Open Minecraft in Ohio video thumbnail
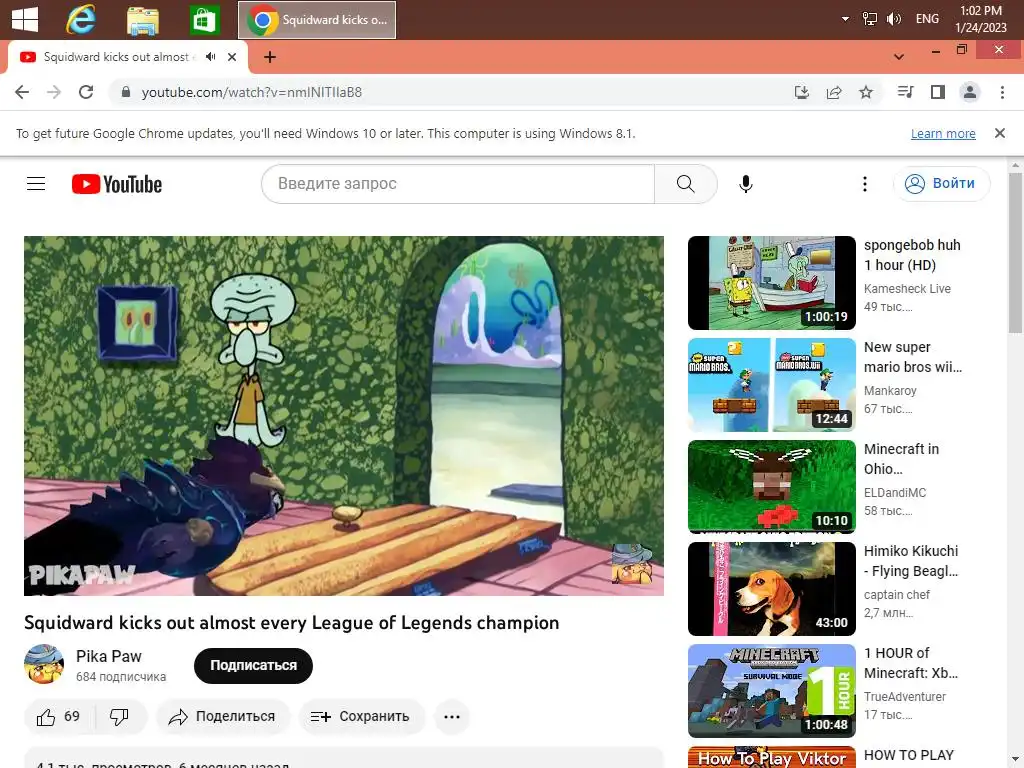The width and height of the screenshot is (1024, 768). click(x=771, y=487)
